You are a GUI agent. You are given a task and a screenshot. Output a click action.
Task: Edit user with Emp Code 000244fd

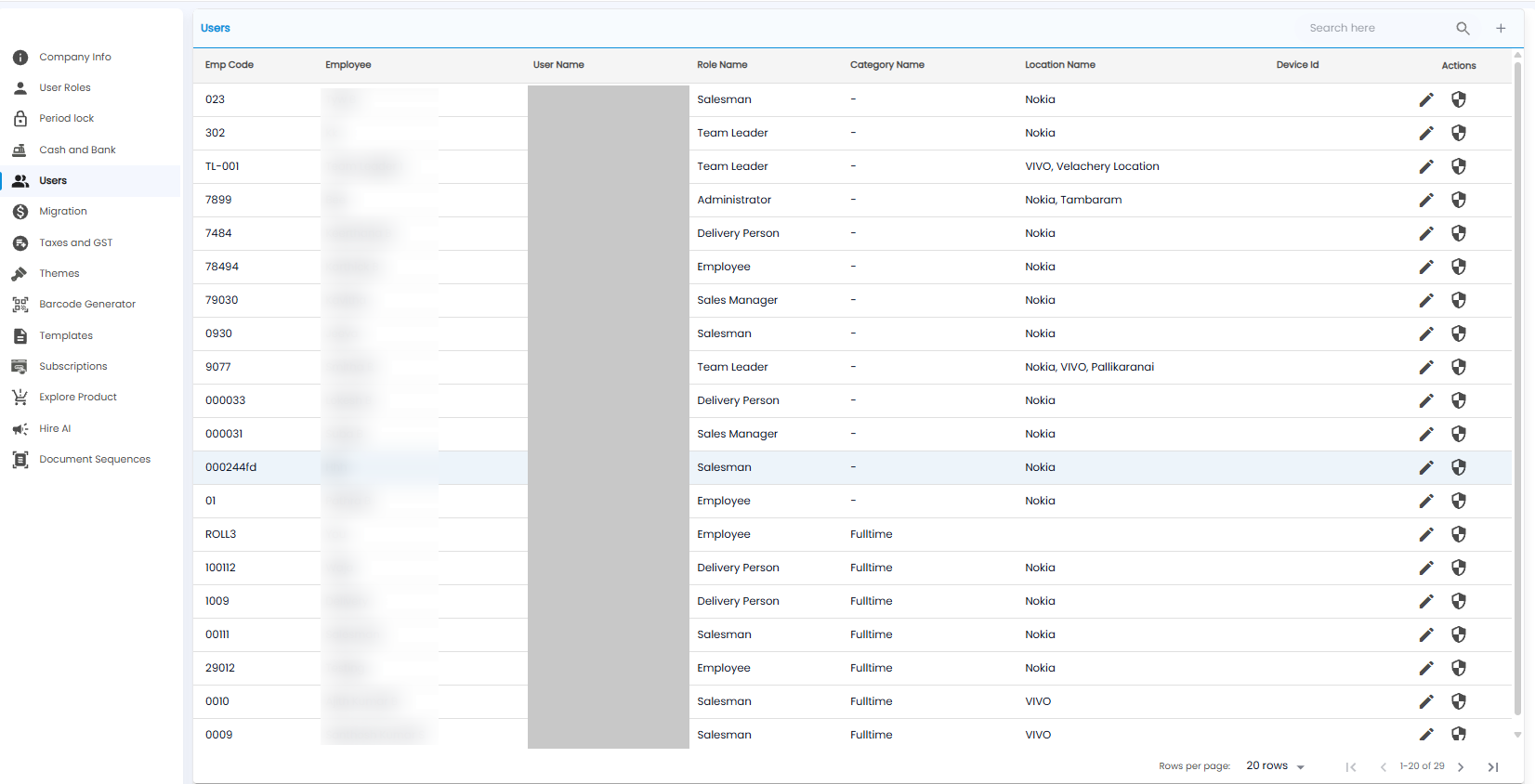1426,467
